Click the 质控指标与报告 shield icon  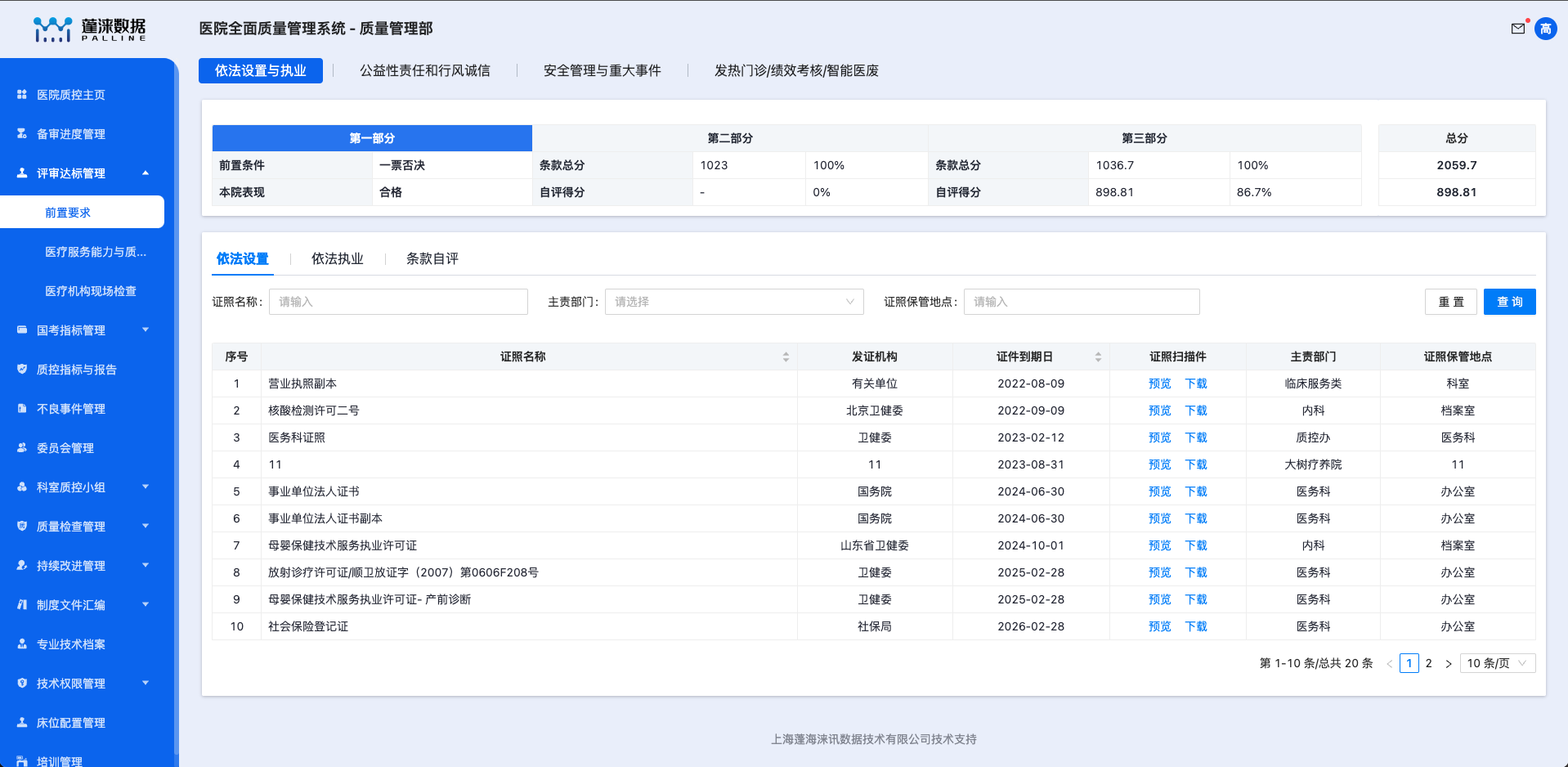pos(22,369)
